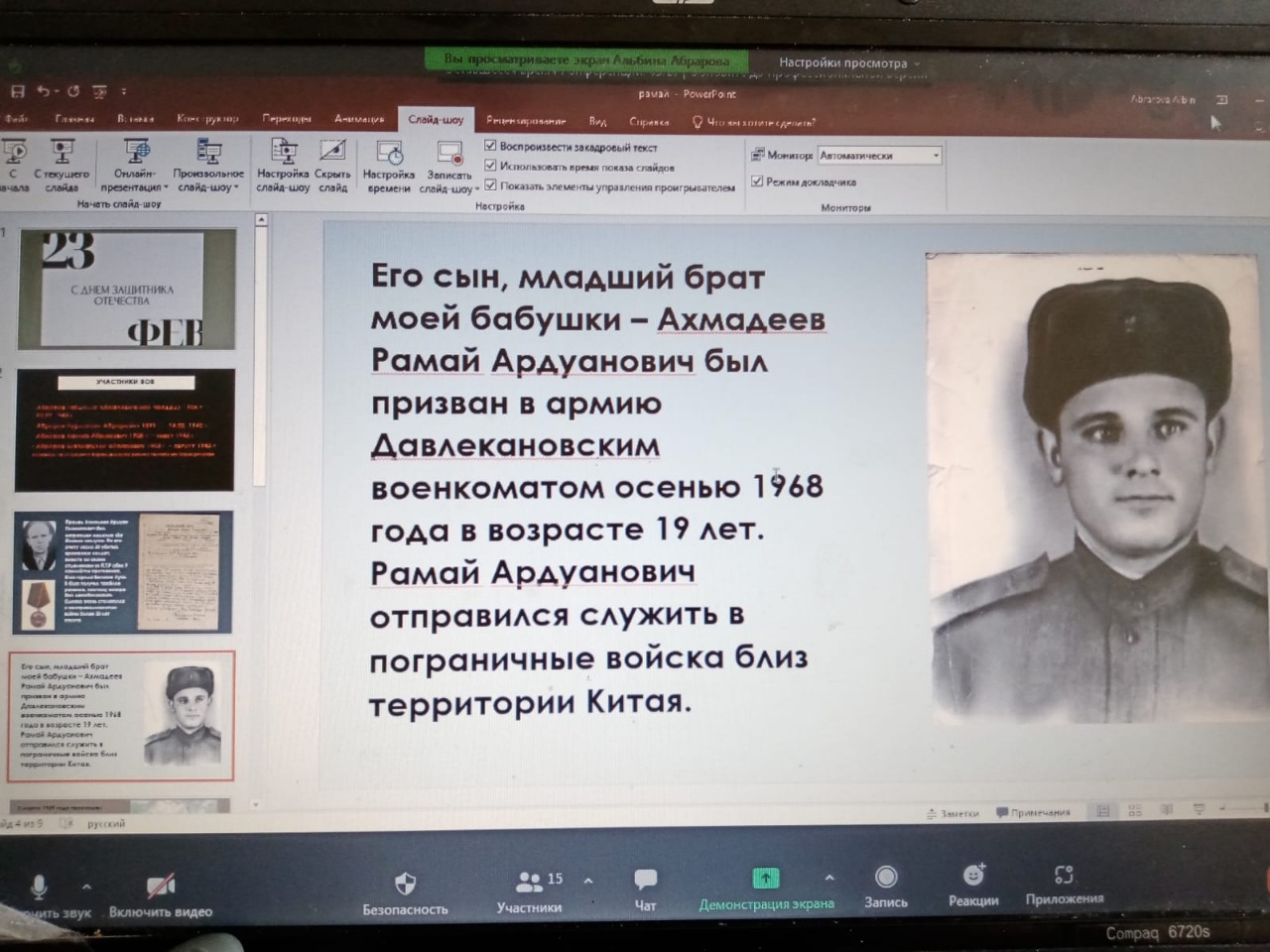
Task: Open Zoom 'Реакции' smiley icon
Action: [973, 875]
